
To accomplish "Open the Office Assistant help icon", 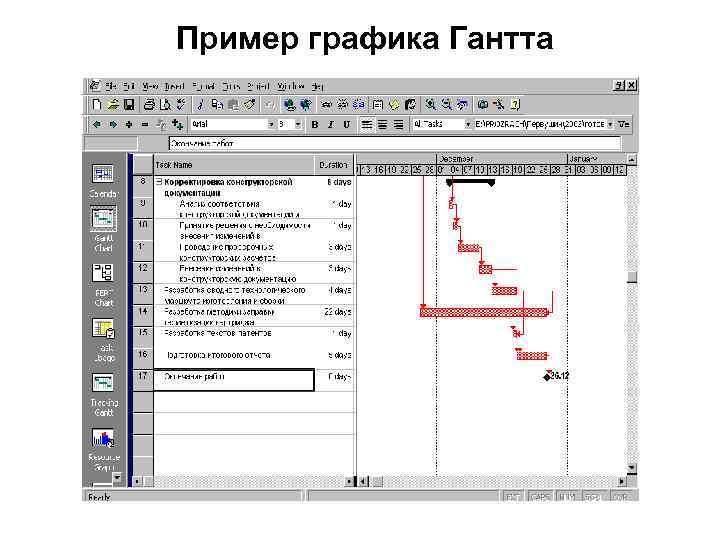I will [x=515, y=105].
